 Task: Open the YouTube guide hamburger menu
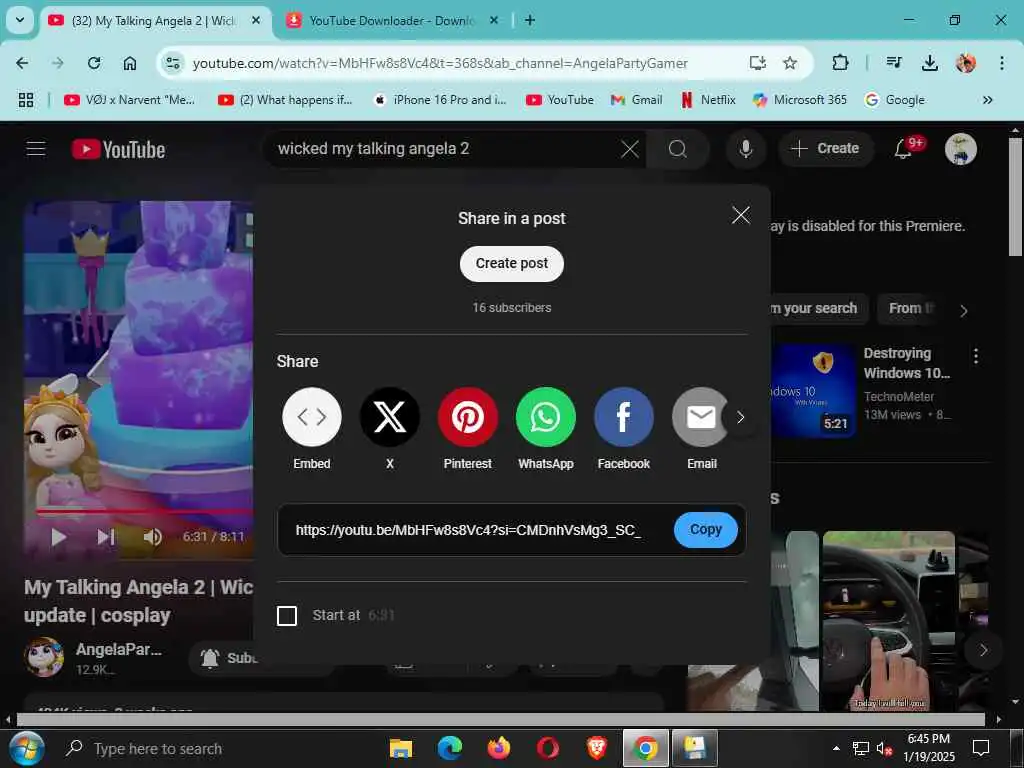tap(36, 149)
